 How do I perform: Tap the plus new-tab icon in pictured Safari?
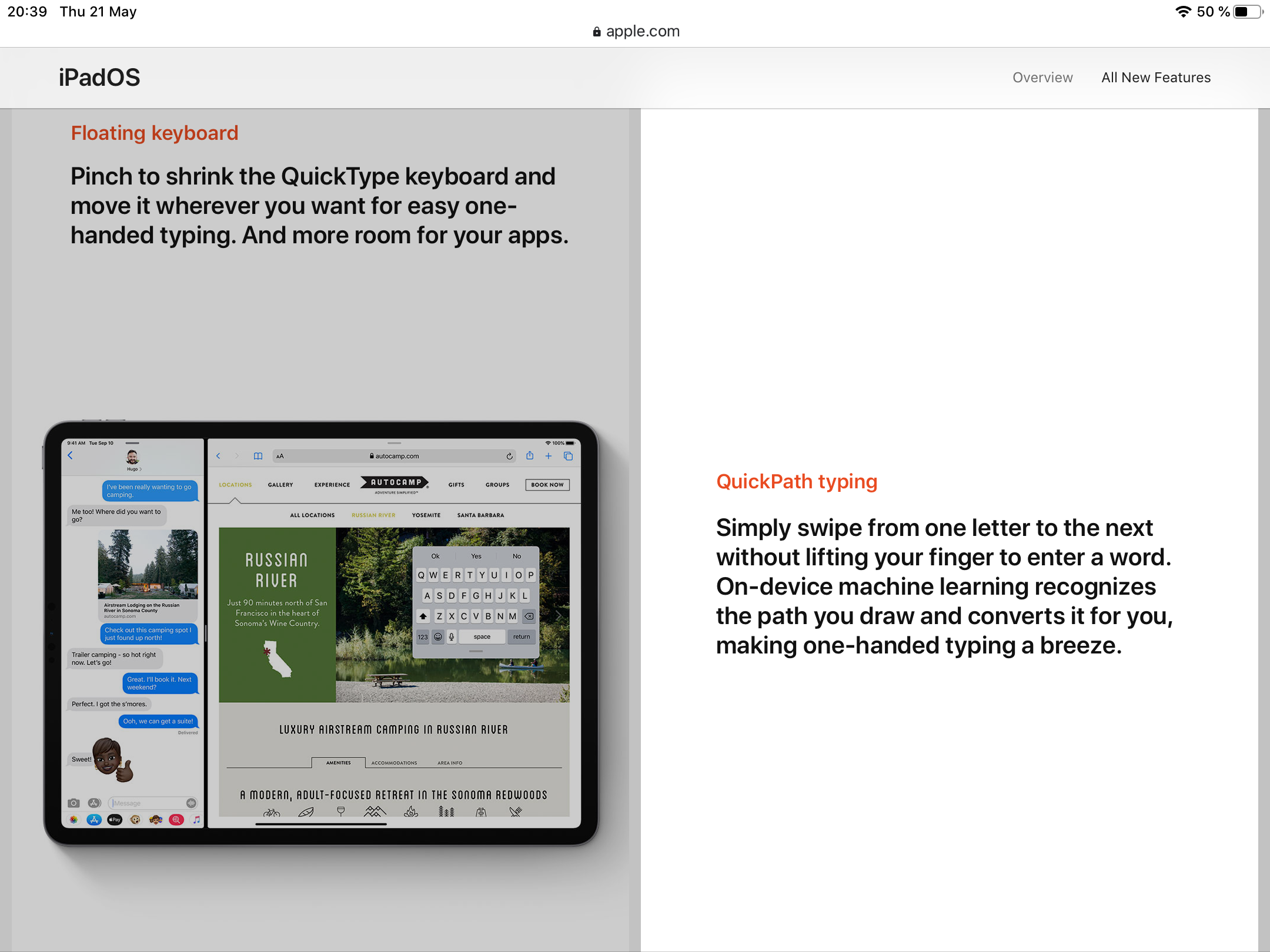549,456
